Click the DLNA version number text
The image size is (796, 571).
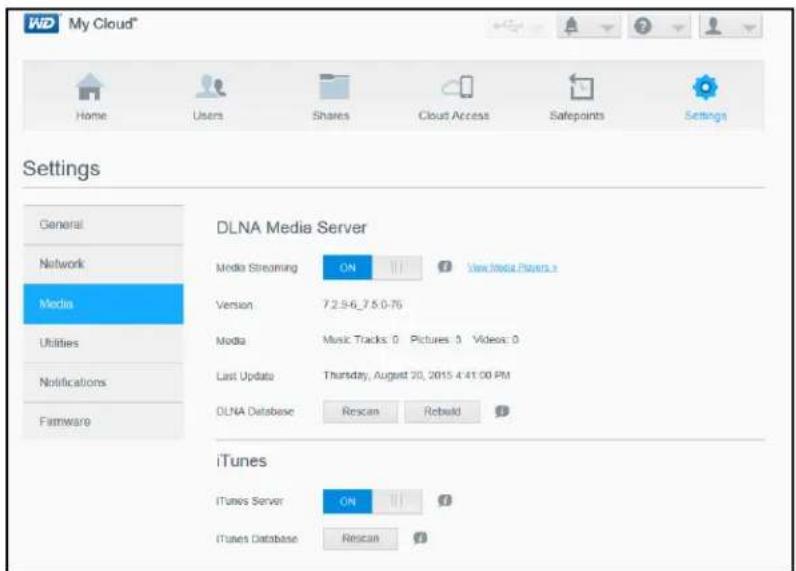(362, 305)
